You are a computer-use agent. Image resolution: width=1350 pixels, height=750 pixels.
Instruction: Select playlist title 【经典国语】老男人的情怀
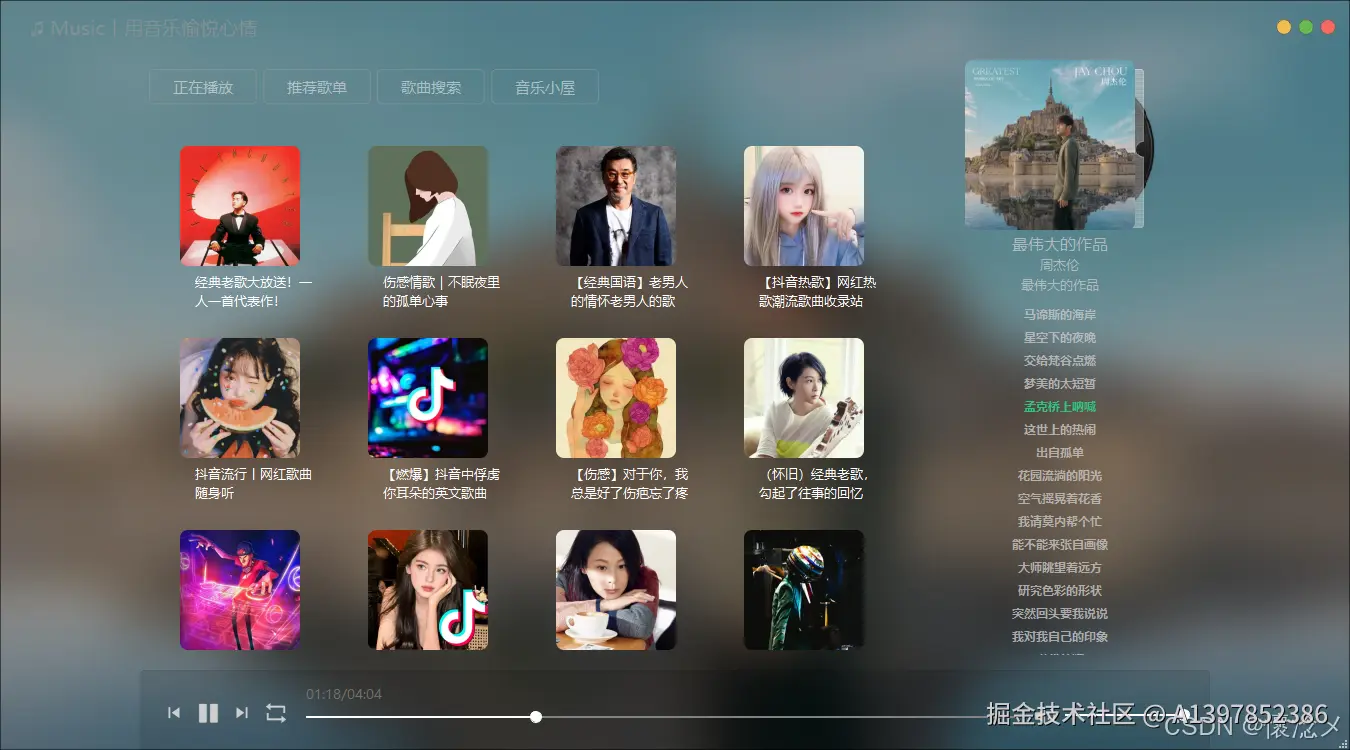(x=630, y=291)
